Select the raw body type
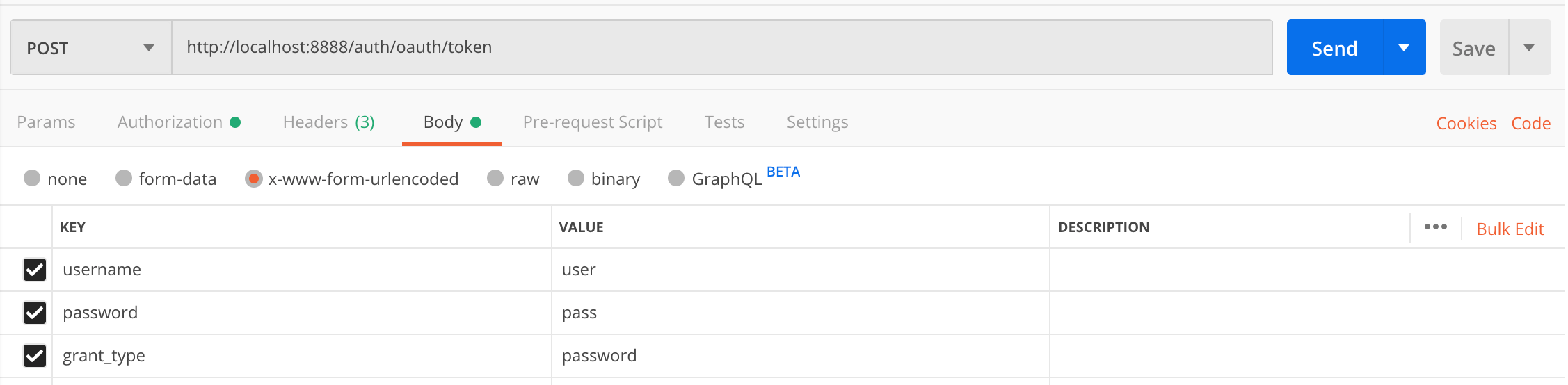This screenshot has height=385, width=1568. pyautogui.click(x=495, y=179)
